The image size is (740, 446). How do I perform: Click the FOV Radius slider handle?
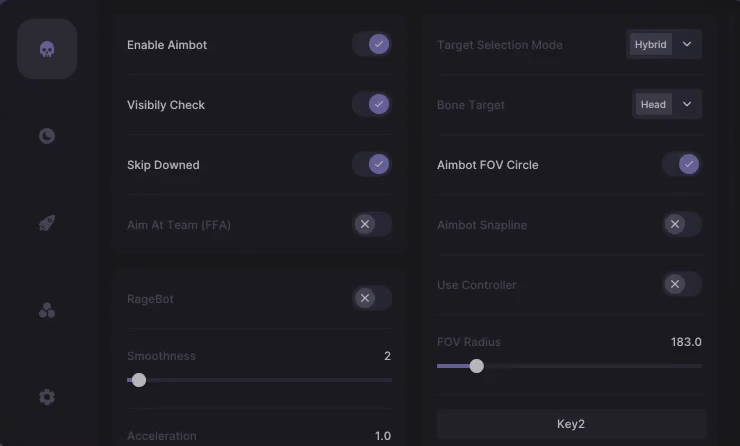[477, 366]
